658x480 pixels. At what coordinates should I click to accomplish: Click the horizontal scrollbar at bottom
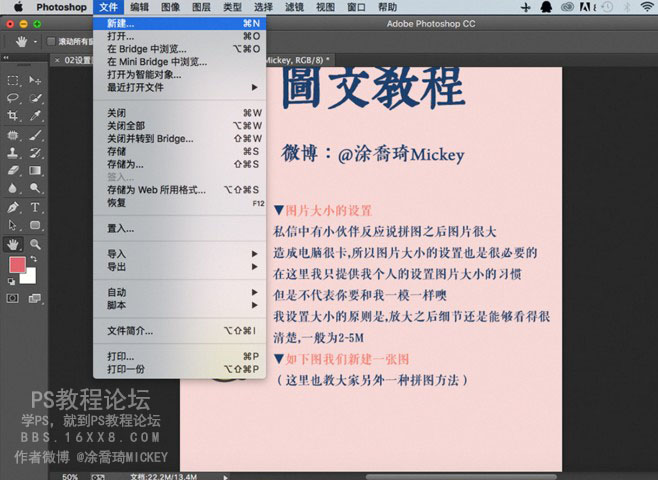(x=461, y=477)
